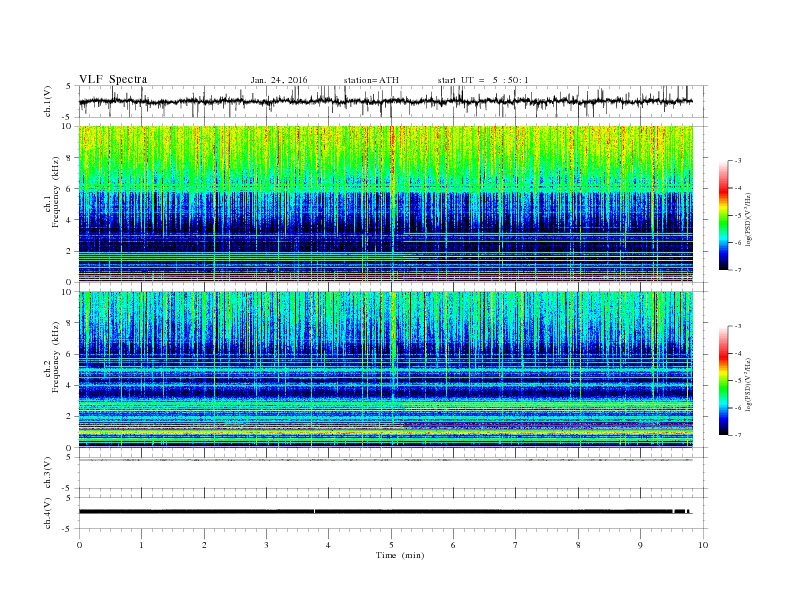Click the time axis tick label "7"
Image resolution: width=792 pixels, height=612 pixels.
(516, 545)
